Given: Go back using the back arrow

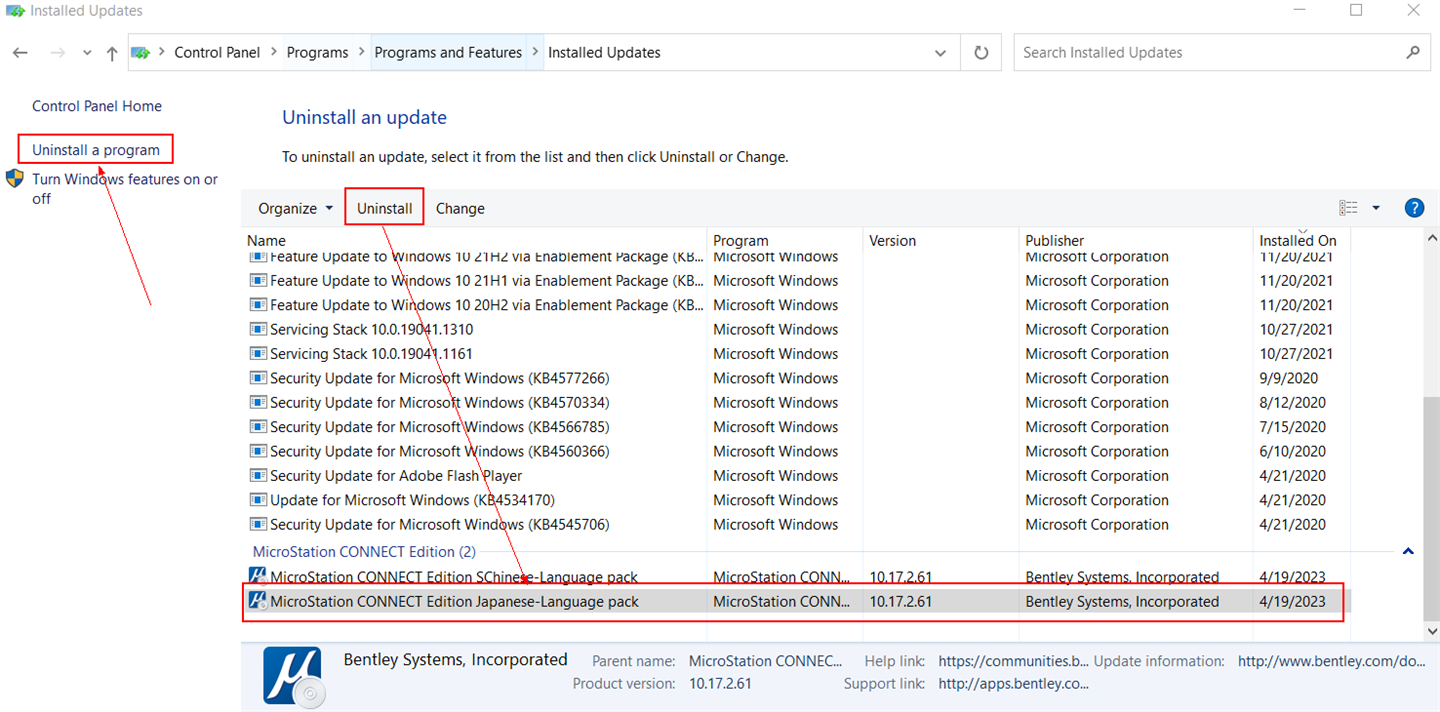Looking at the screenshot, I should (x=21, y=53).
